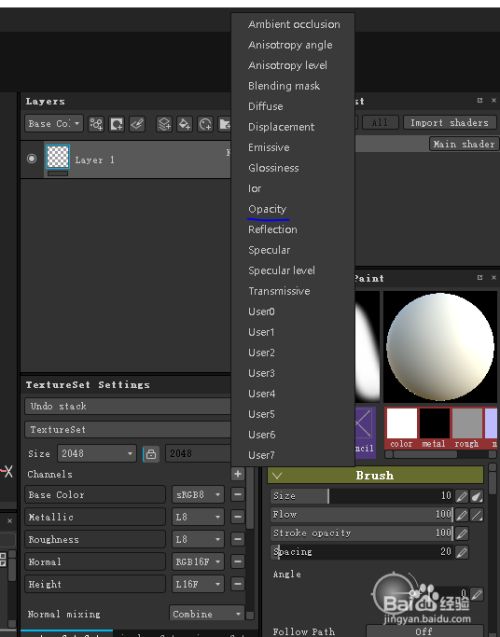Click the add effect icon in Layers toolbar
Viewport: 500px width, 637px height.
(x=96, y=124)
